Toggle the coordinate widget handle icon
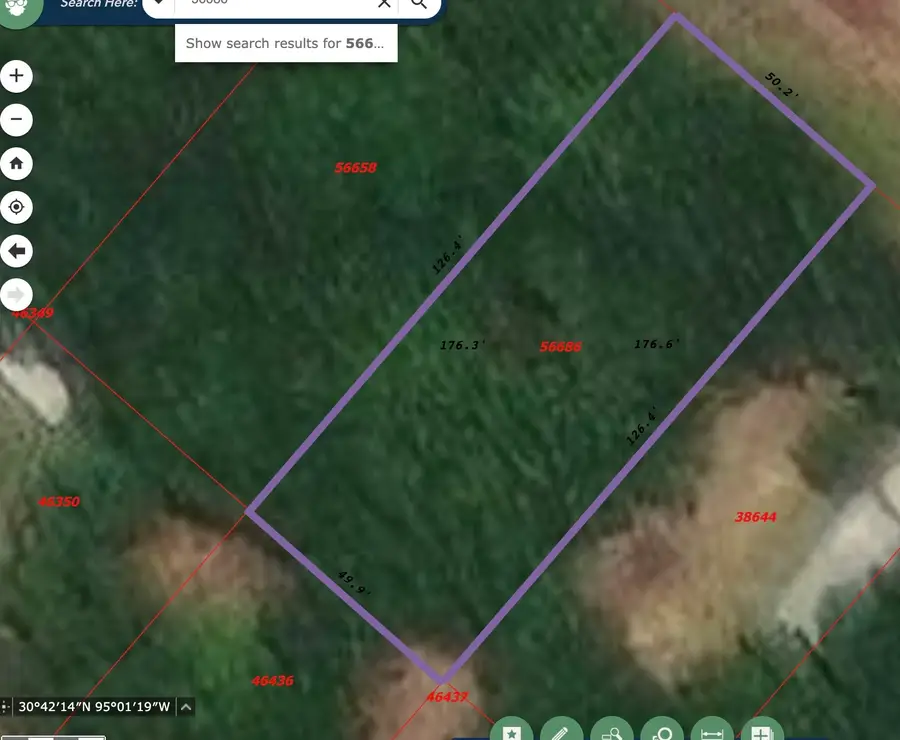The width and height of the screenshot is (900, 740). (x=5, y=707)
